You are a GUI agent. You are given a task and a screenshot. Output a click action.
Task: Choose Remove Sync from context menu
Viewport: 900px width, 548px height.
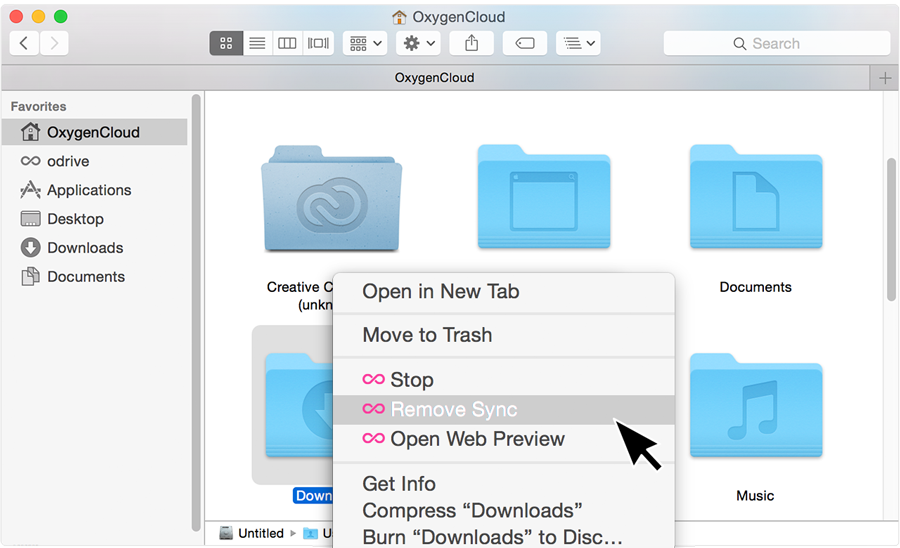[x=503, y=410]
